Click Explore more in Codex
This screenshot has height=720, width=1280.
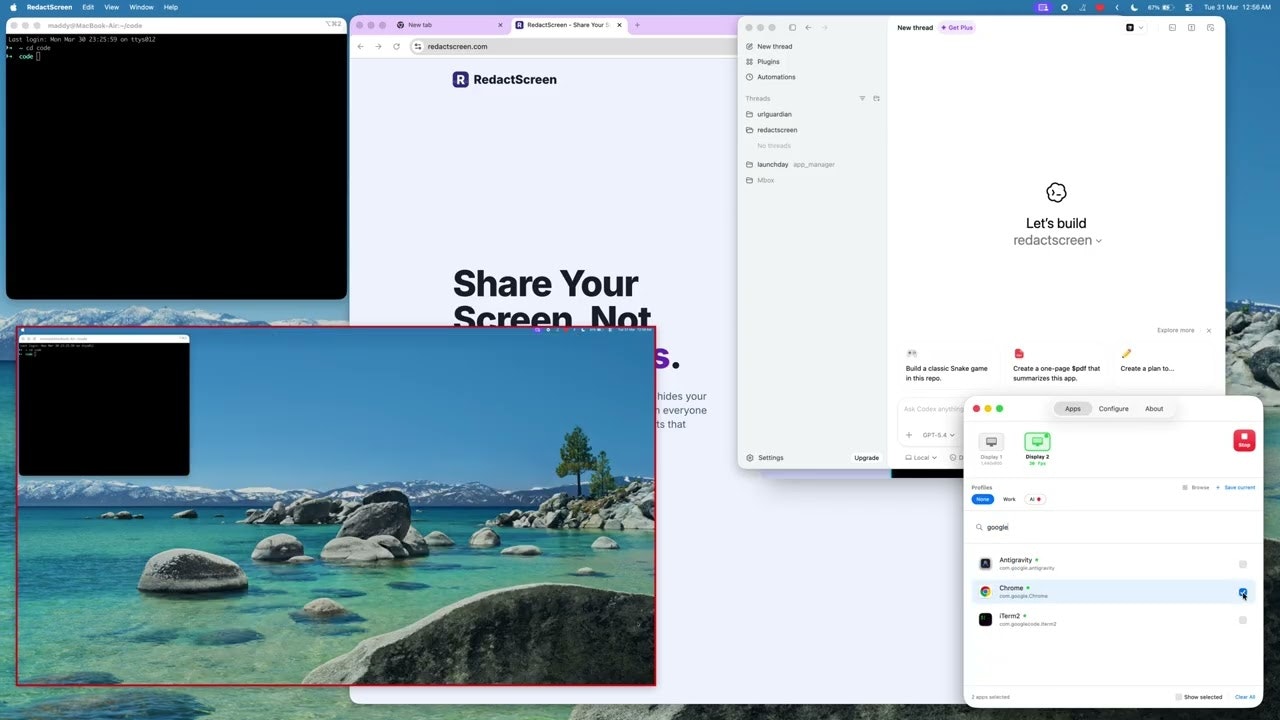pos(1176,330)
